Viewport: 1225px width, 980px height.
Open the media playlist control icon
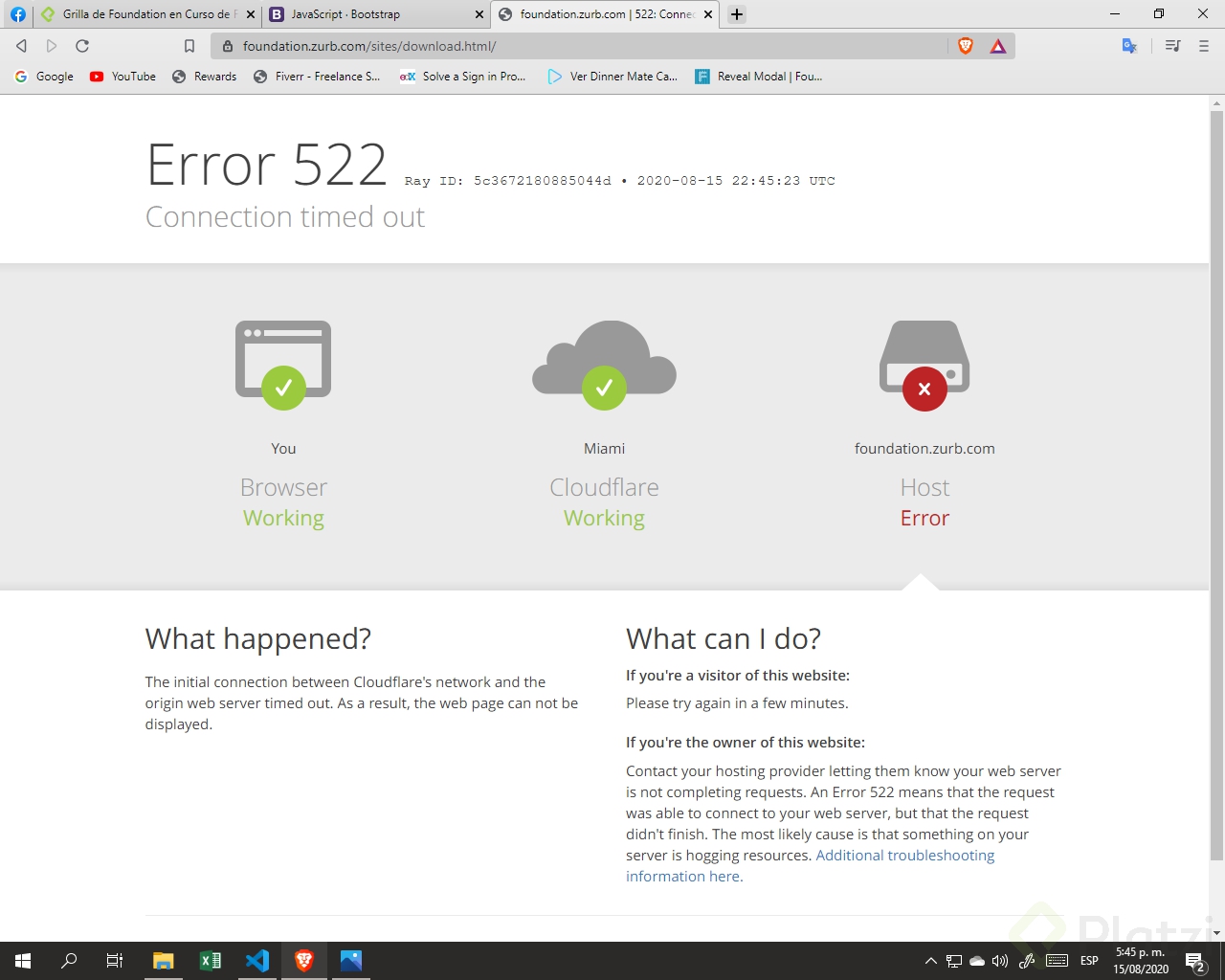(x=1172, y=46)
